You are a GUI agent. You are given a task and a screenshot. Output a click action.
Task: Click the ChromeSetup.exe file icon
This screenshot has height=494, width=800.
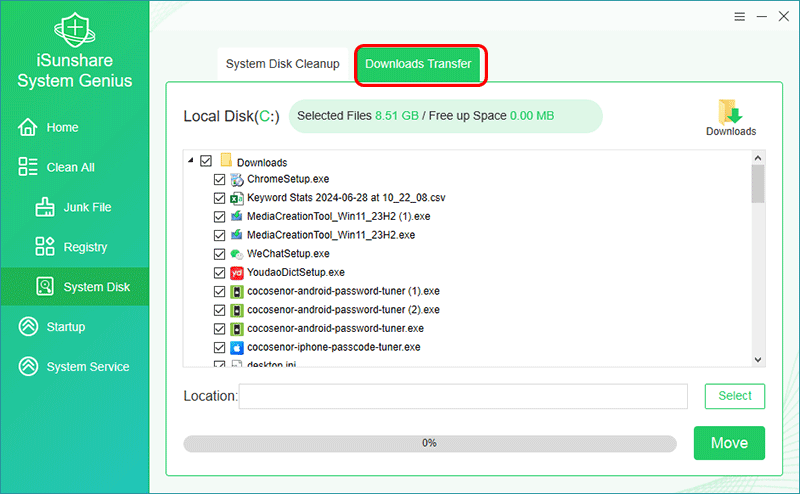[237, 180]
